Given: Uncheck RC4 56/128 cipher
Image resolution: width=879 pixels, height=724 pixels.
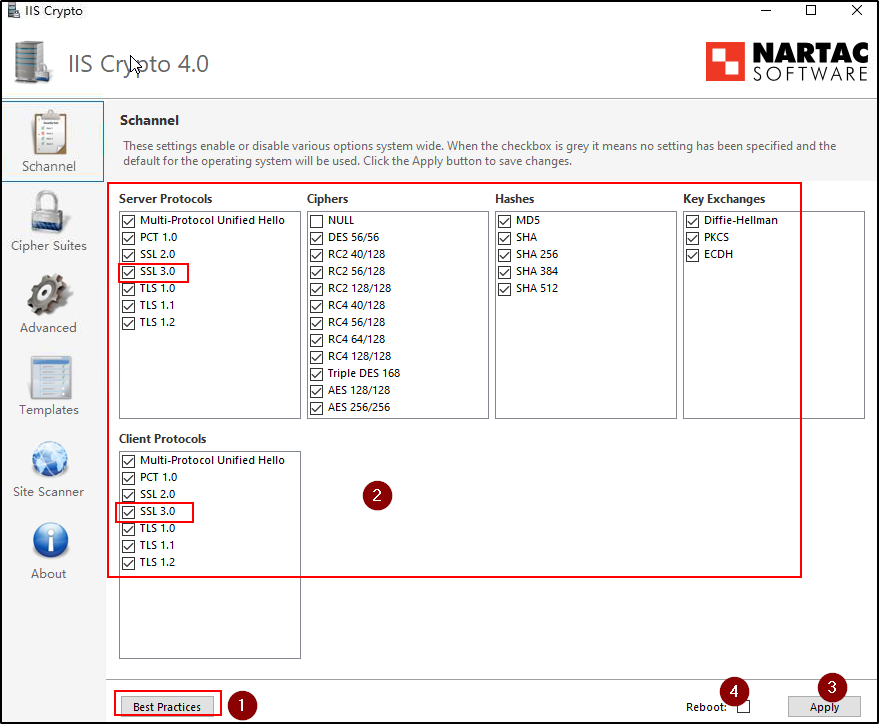Looking at the screenshot, I should pos(317,323).
